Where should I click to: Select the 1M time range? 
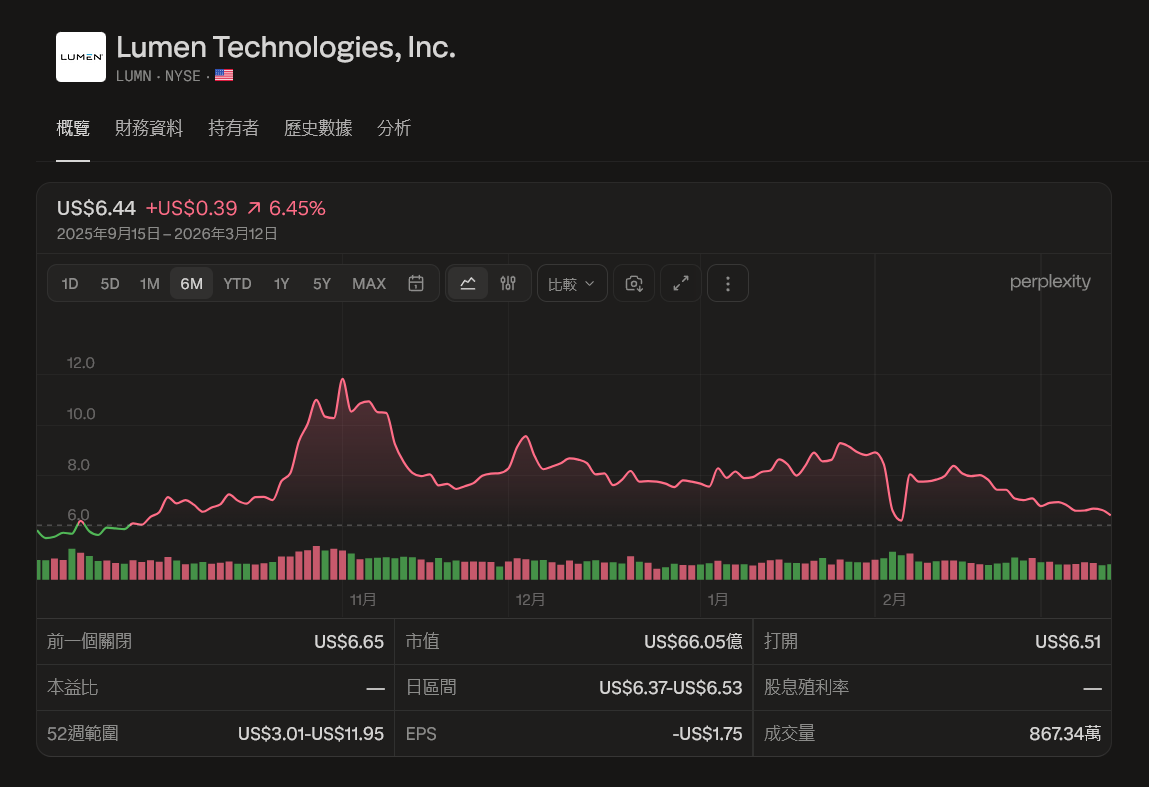click(x=149, y=284)
